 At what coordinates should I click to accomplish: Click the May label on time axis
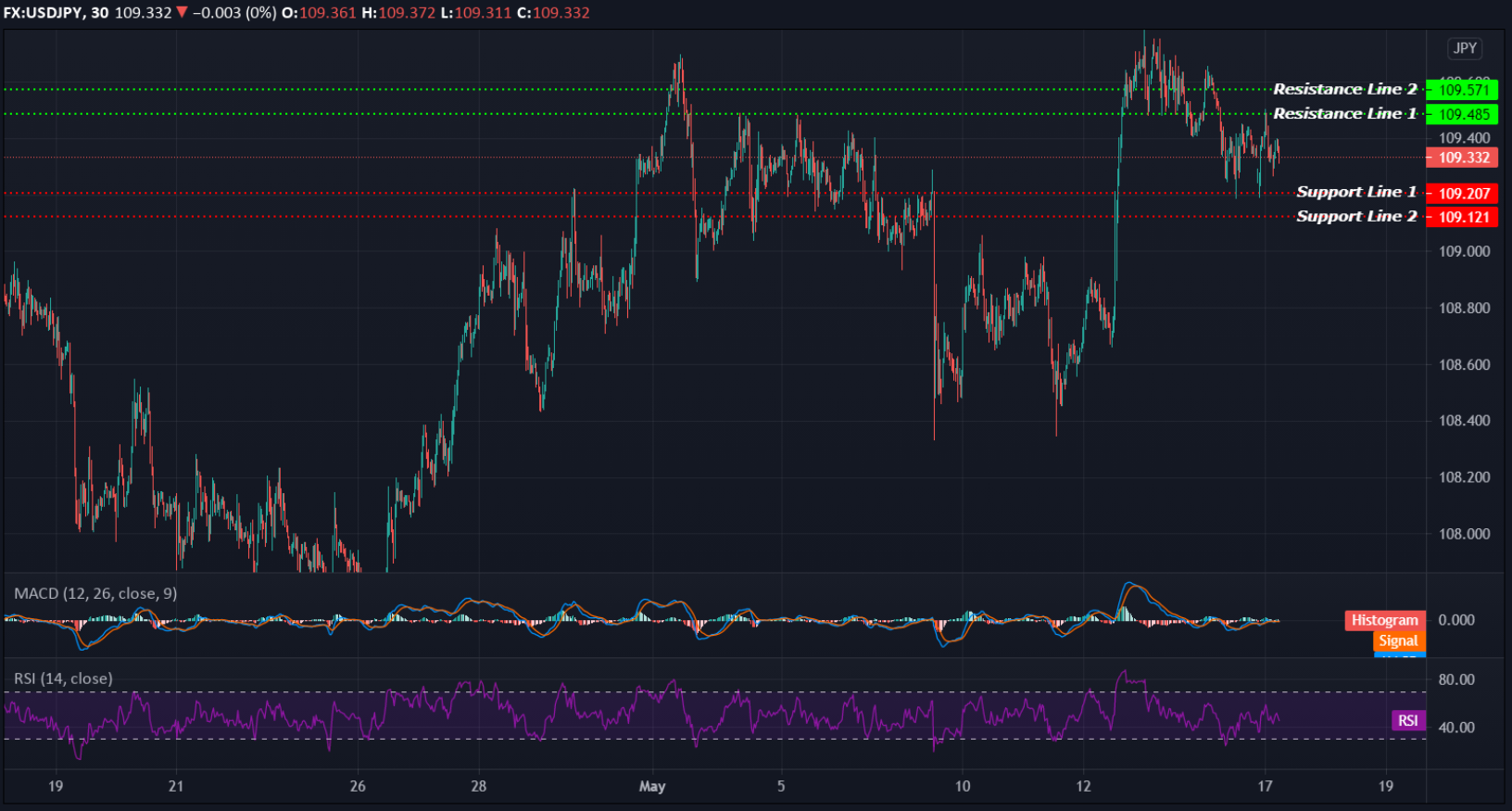point(652,786)
